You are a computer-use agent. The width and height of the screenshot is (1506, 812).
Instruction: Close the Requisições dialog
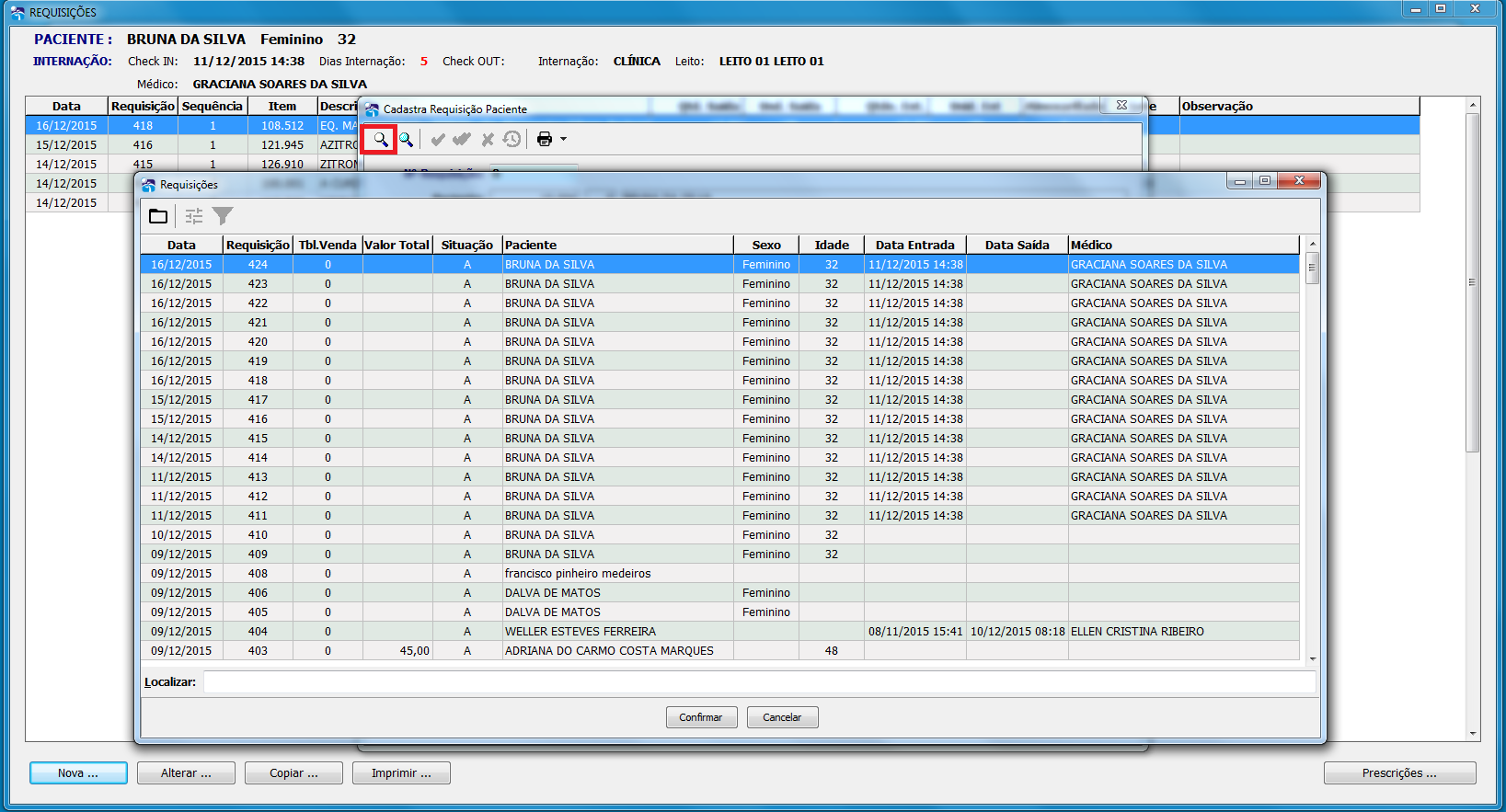(x=1299, y=180)
